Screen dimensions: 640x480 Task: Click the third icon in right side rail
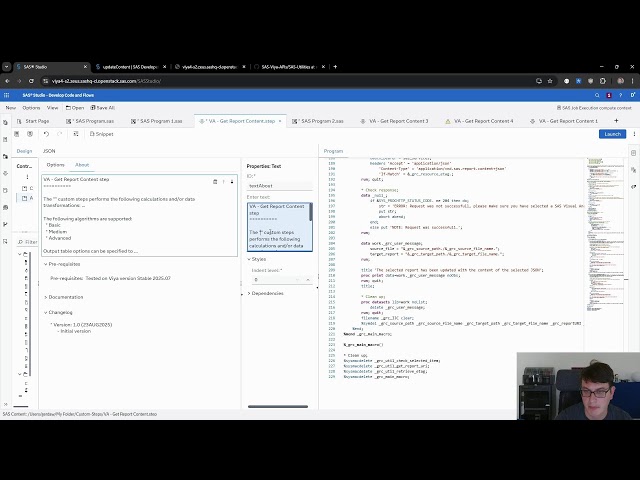[x=633, y=187]
